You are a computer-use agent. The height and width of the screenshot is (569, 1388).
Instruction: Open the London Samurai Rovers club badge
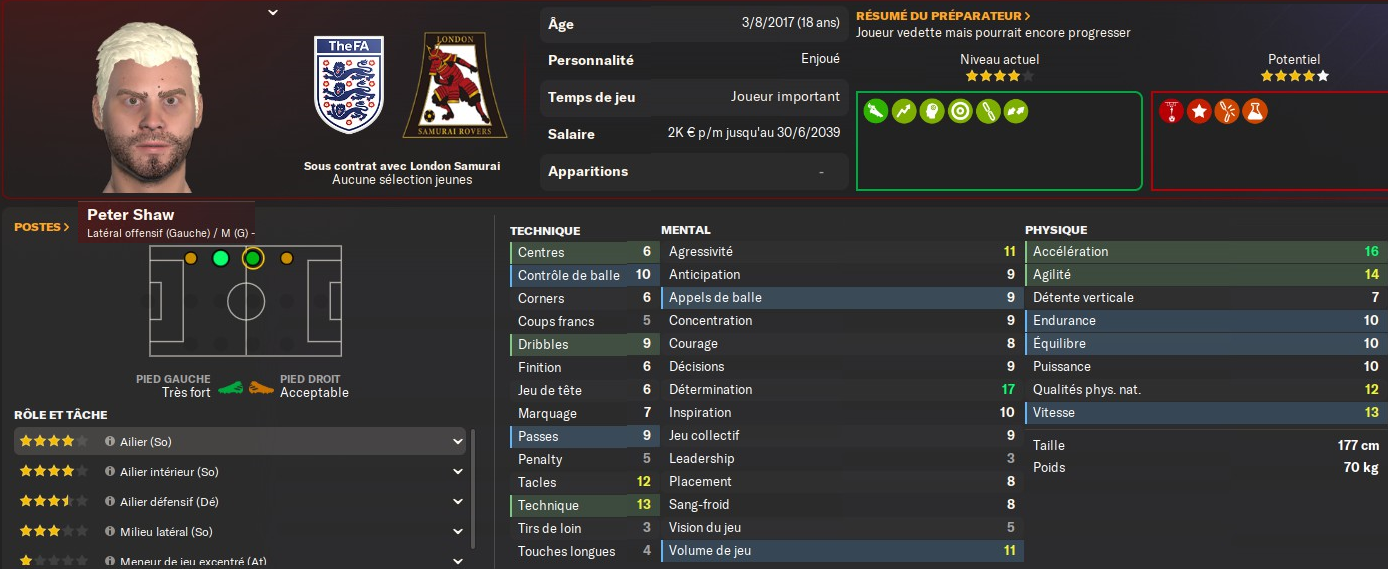click(455, 86)
